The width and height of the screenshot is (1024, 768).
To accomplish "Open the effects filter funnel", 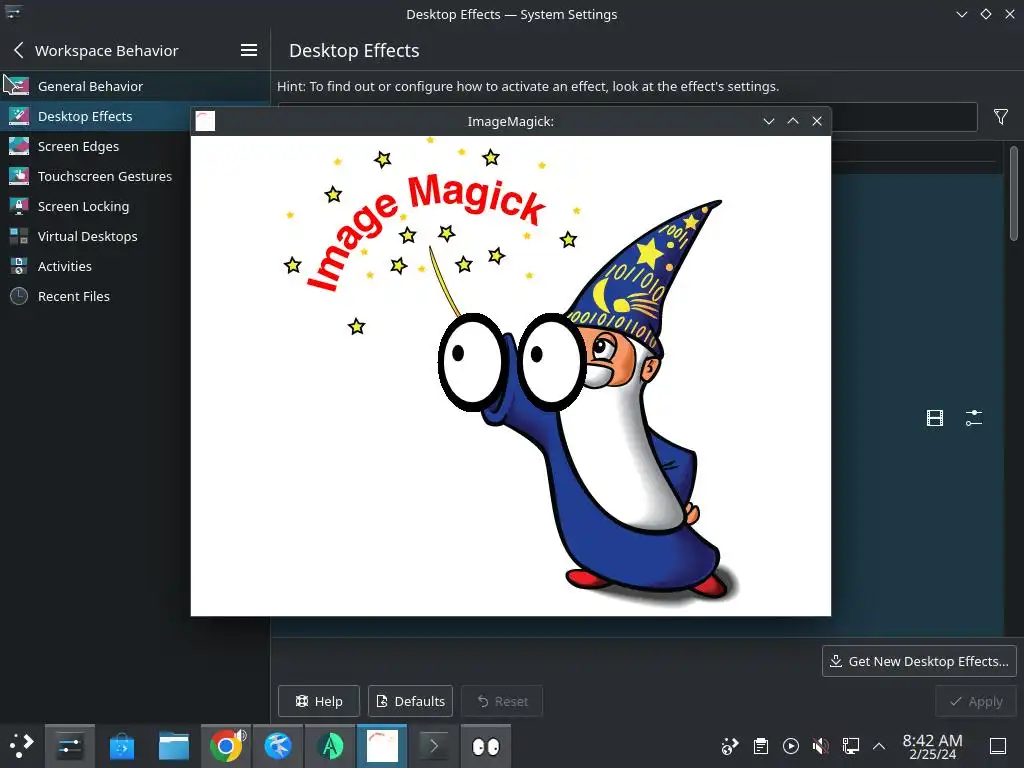I will click(x=1000, y=117).
